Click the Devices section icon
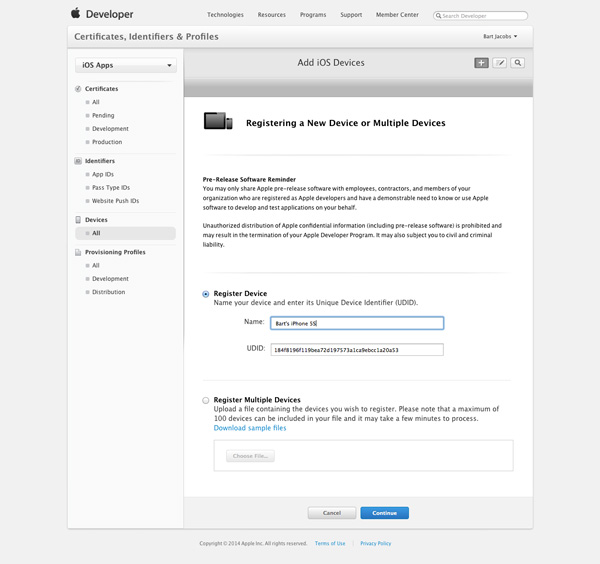600x564 pixels. point(78,220)
